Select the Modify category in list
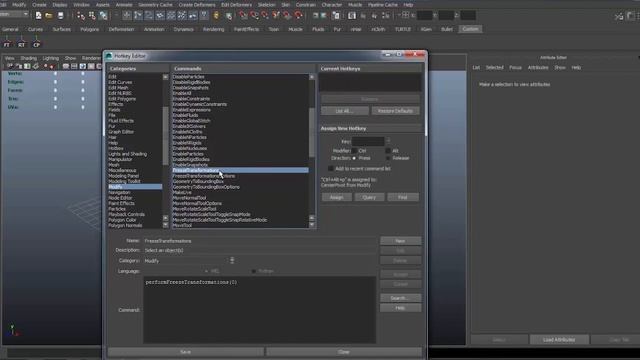This screenshot has height=360, width=640. point(135,187)
